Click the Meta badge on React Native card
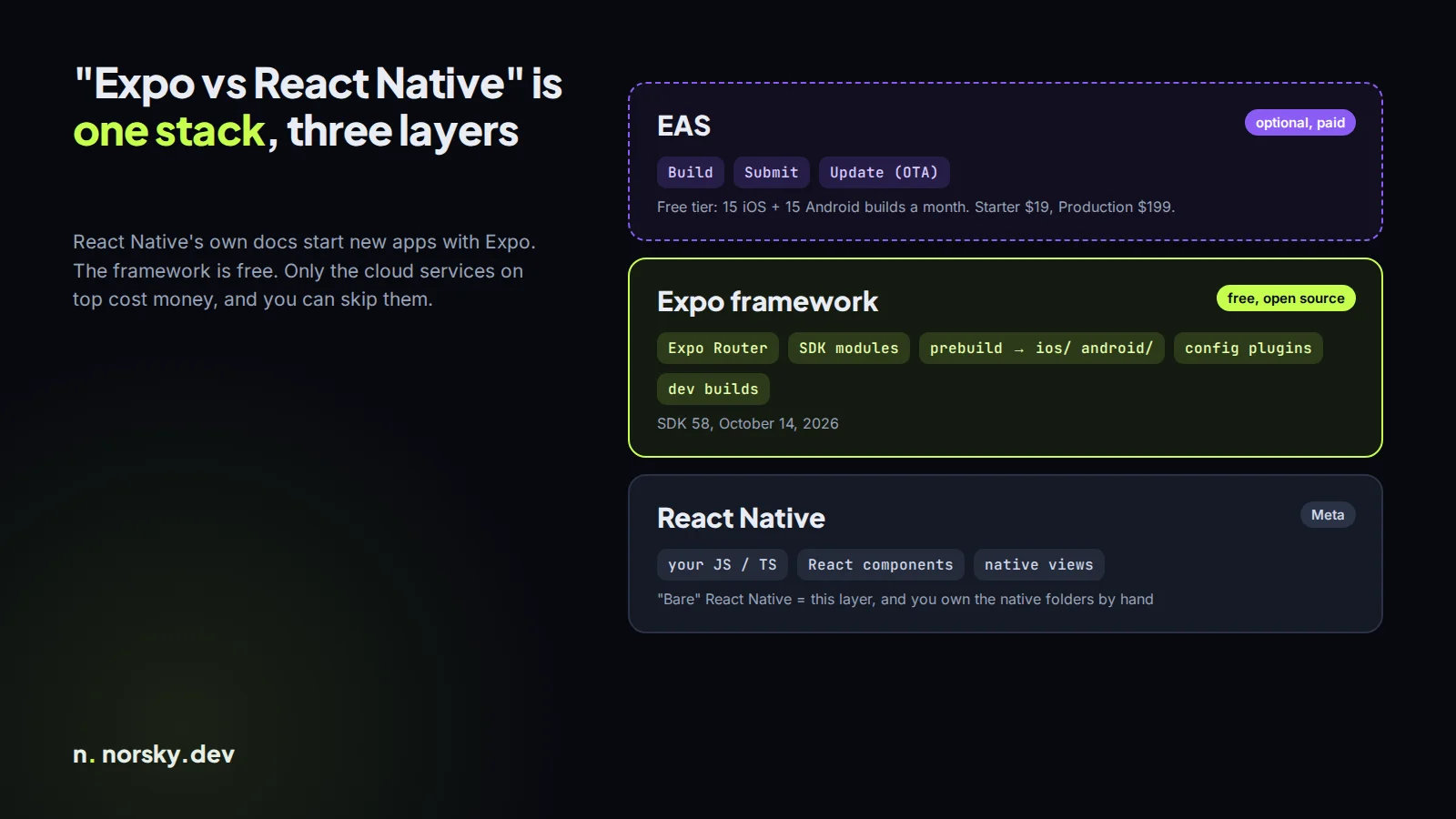The height and width of the screenshot is (819, 1456). pos(1328,515)
